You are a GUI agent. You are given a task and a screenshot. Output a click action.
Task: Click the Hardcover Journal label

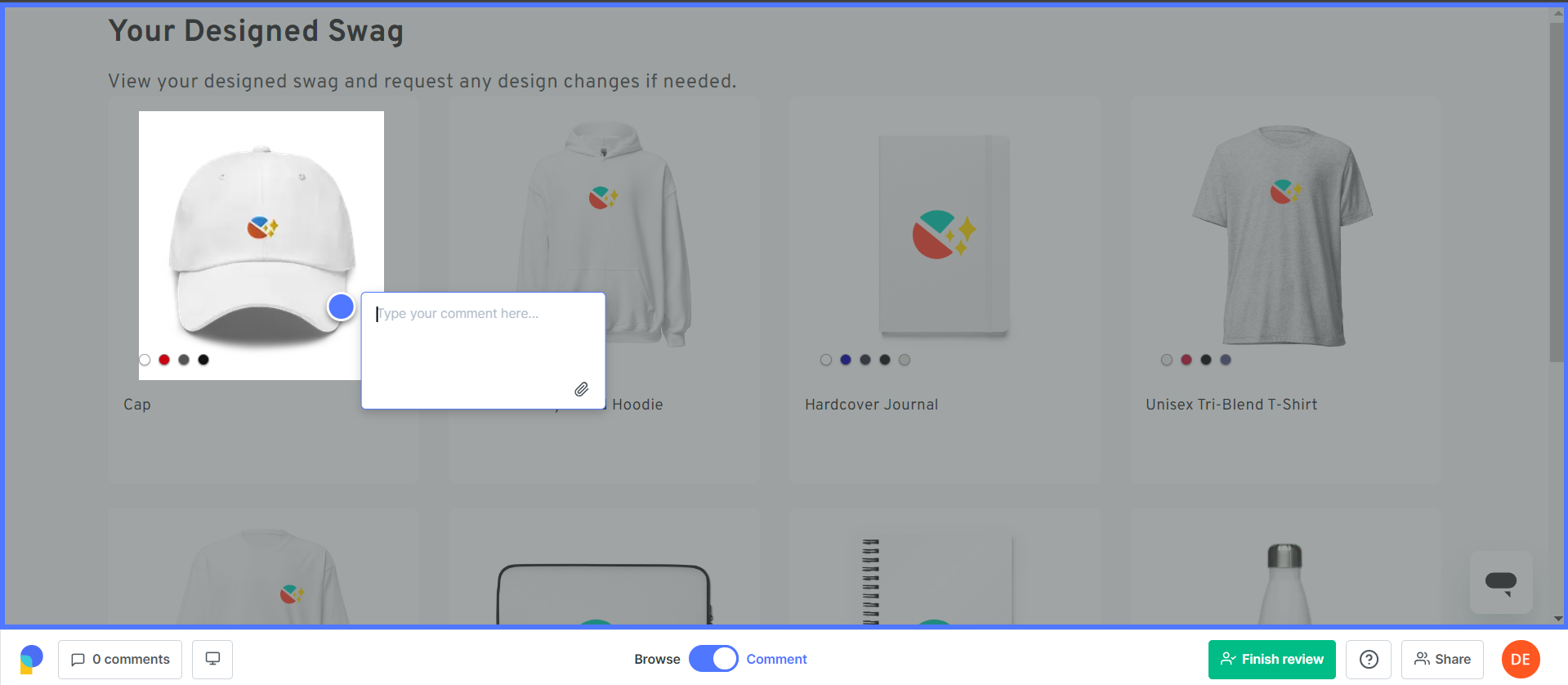(871, 405)
